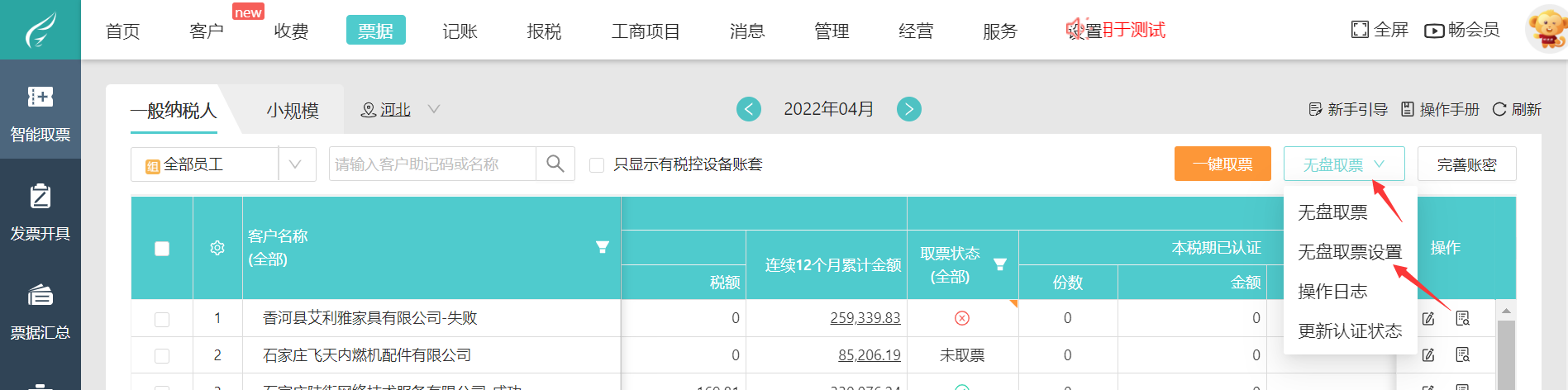Open the 智能取票 sidebar icon
This screenshot has width=1568, height=390.
[40, 111]
